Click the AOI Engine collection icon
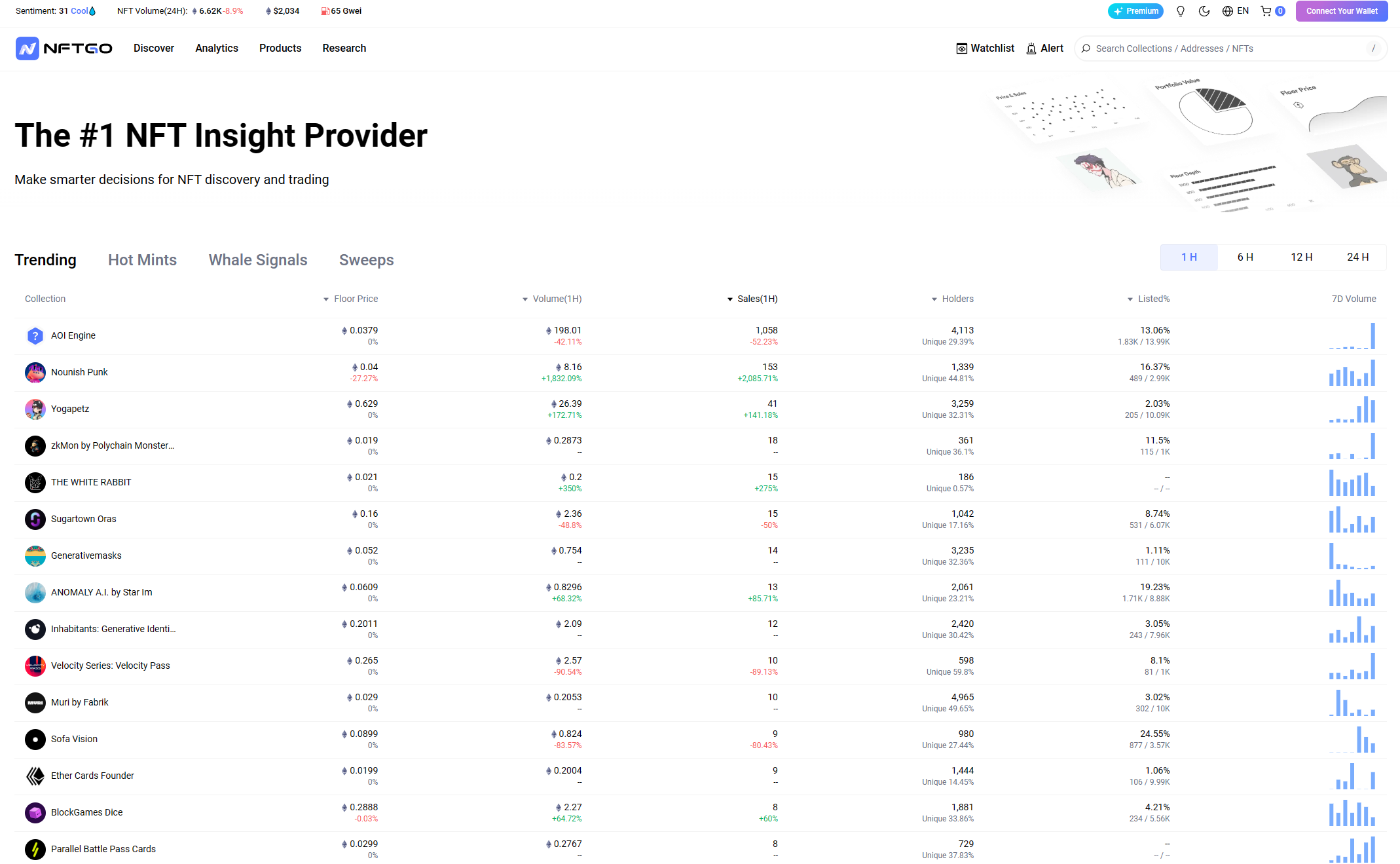1400x864 pixels. click(x=35, y=336)
